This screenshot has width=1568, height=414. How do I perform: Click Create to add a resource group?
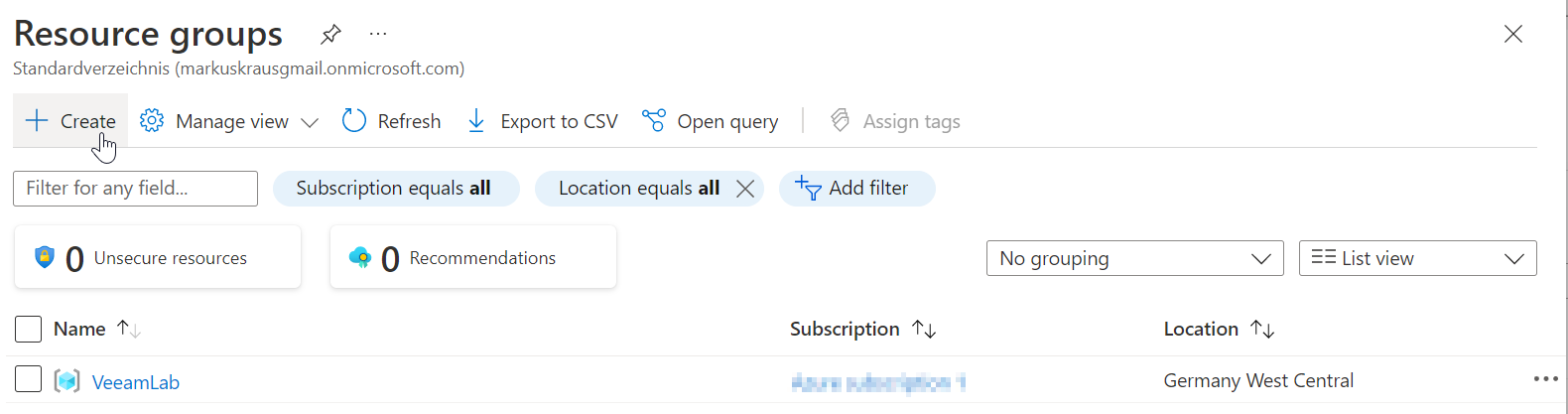pyautogui.click(x=71, y=121)
